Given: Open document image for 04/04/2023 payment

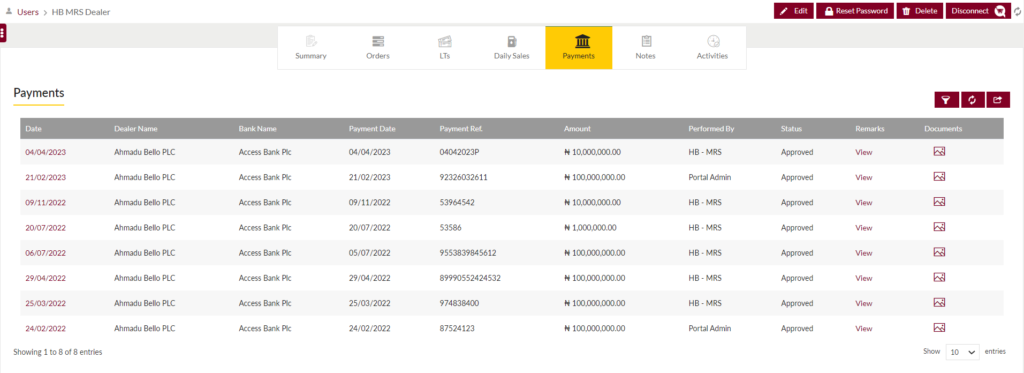Looking at the screenshot, I should pos(939,152).
